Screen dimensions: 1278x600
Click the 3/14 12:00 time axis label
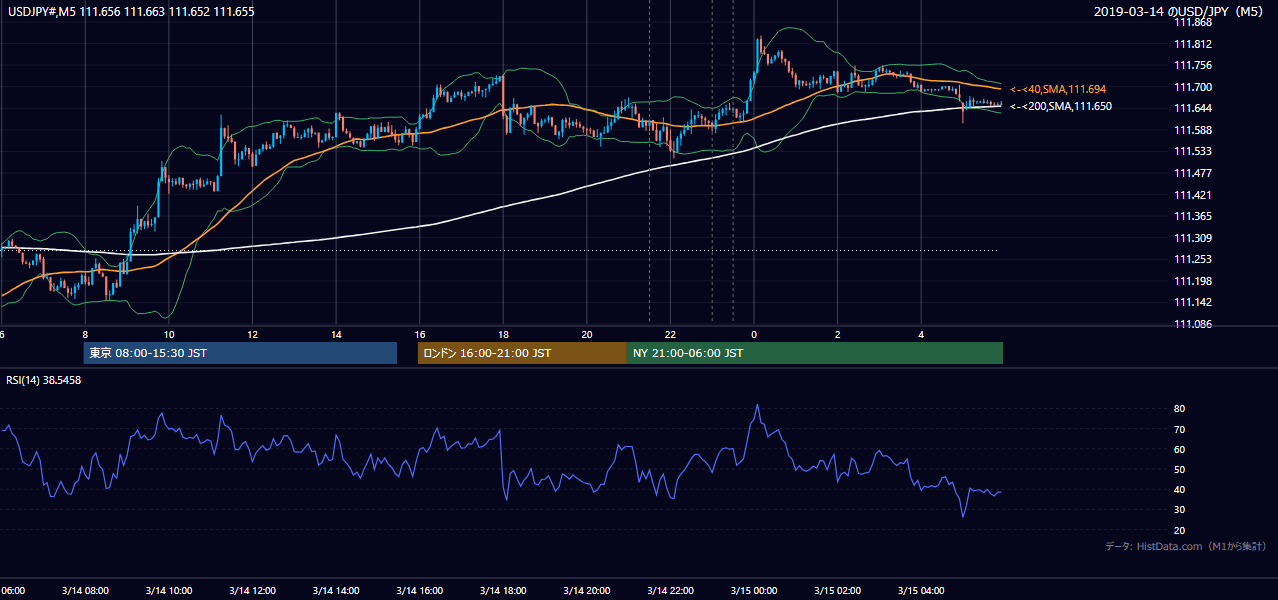point(252,590)
